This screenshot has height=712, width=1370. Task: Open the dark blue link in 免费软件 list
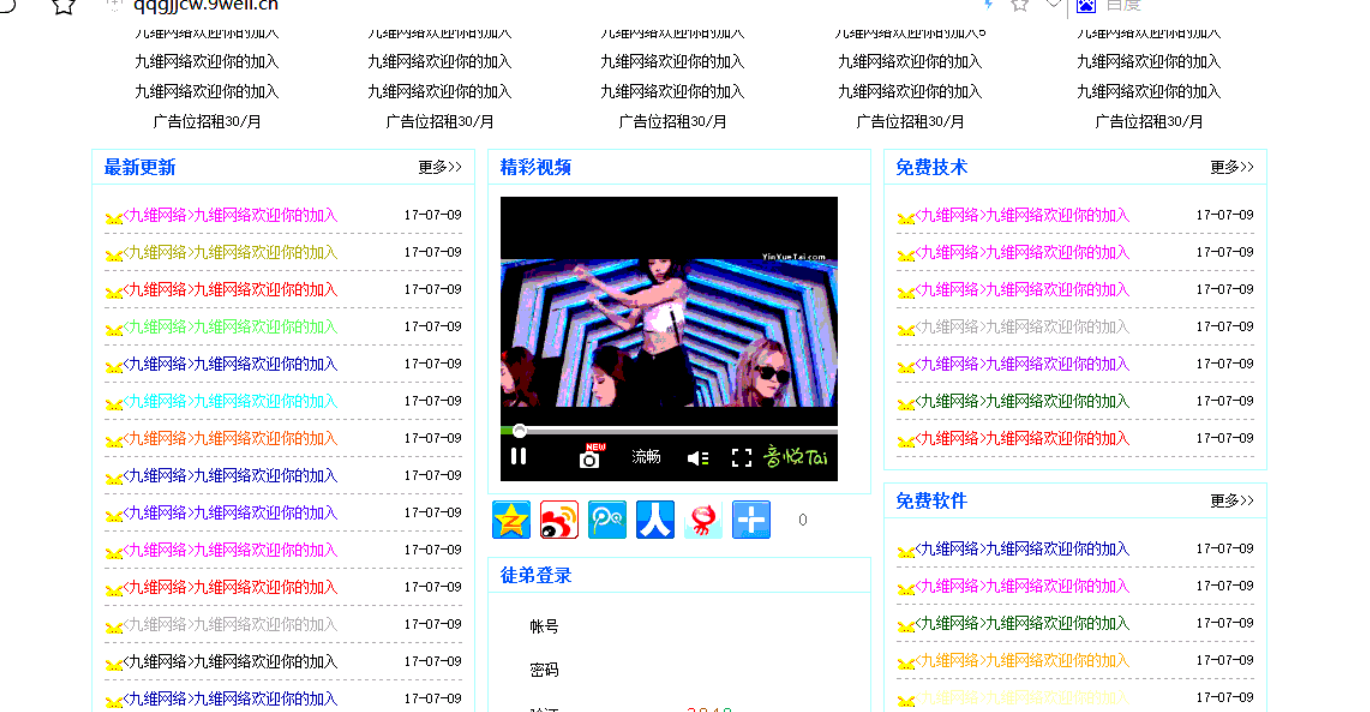tap(1022, 549)
